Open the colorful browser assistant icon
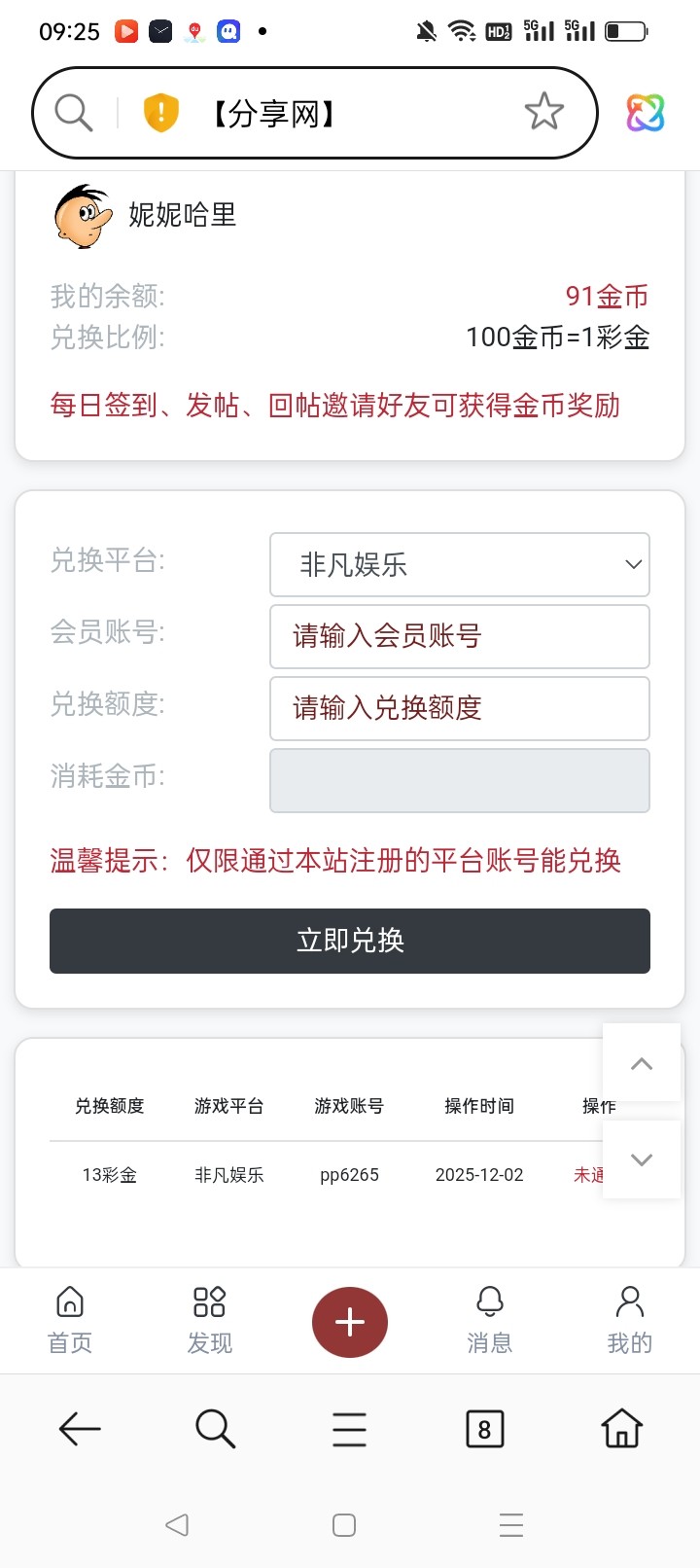The image size is (700, 1568). (646, 113)
